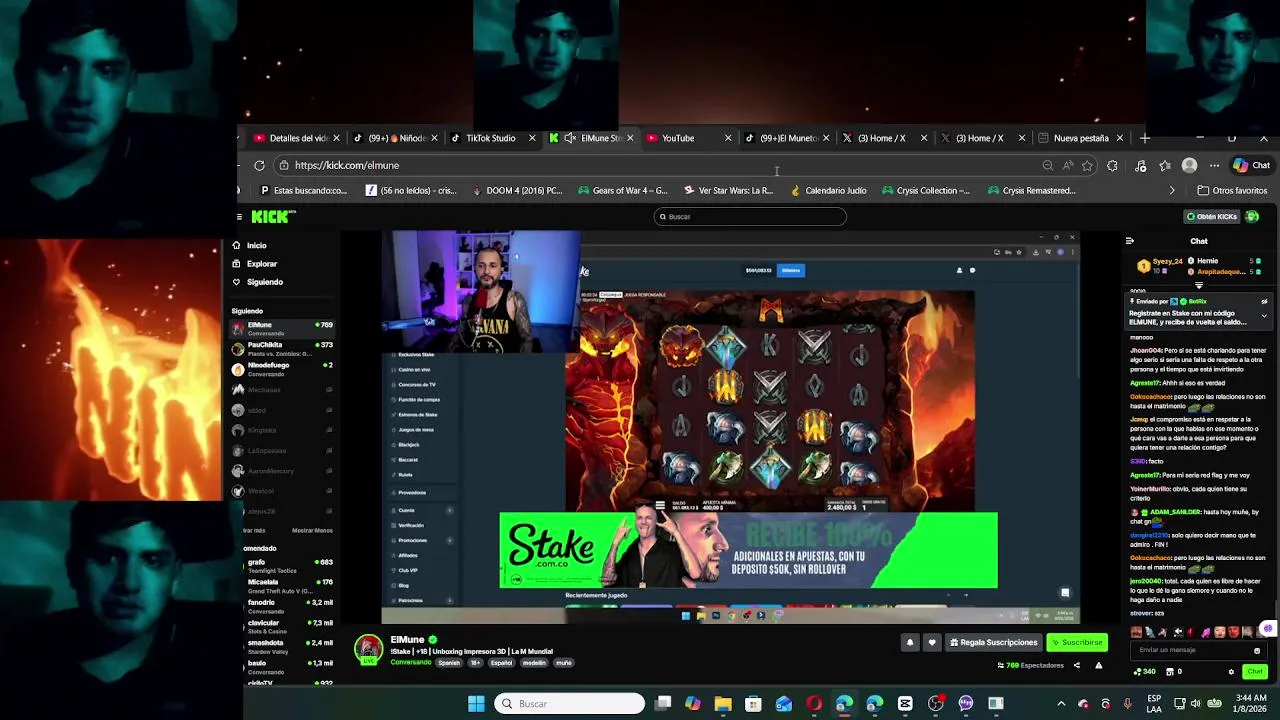Image resolution: width=1280 pixels, height=720 pixels.
Task: Open the Kick hamburger menu
Action: pos(239,217)
